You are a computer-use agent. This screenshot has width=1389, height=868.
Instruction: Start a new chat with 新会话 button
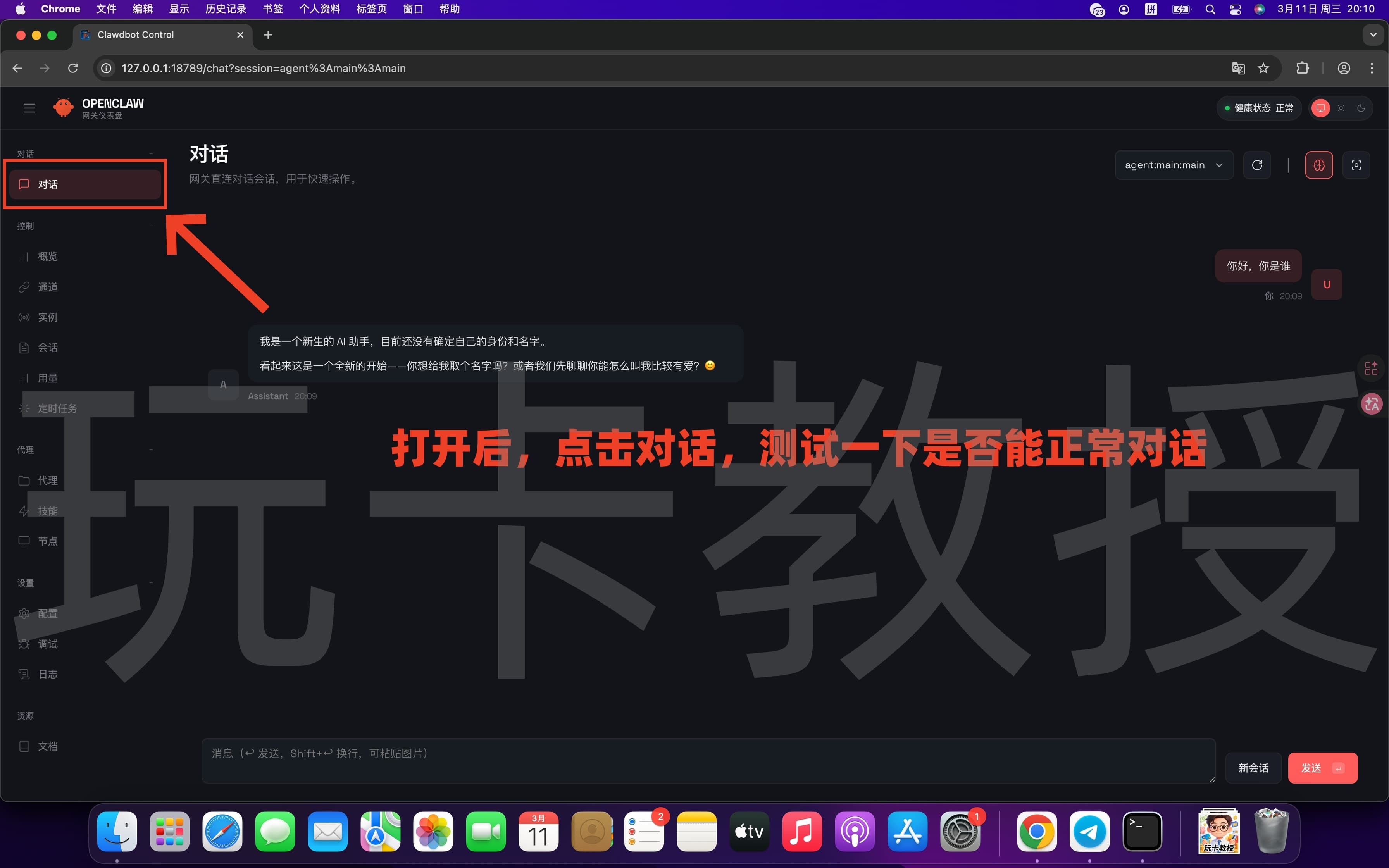[x=1253, y=768]
